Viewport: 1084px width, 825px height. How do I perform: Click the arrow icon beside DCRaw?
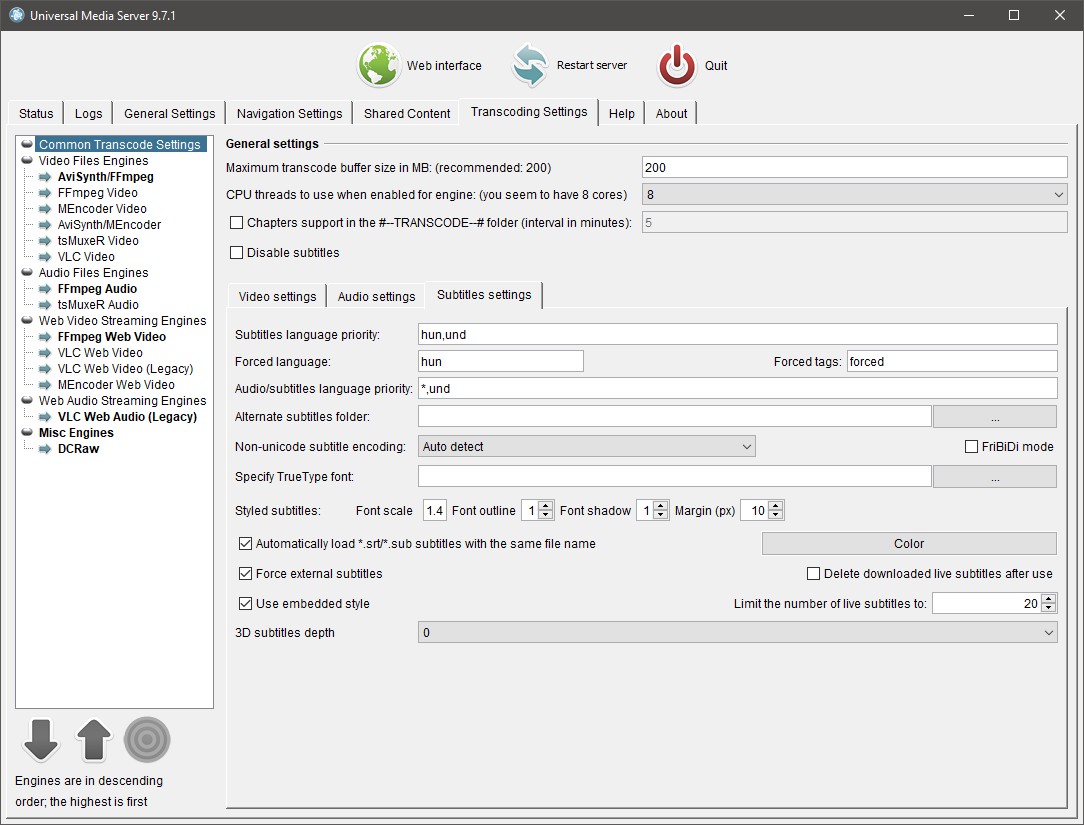tap(45, 449)
